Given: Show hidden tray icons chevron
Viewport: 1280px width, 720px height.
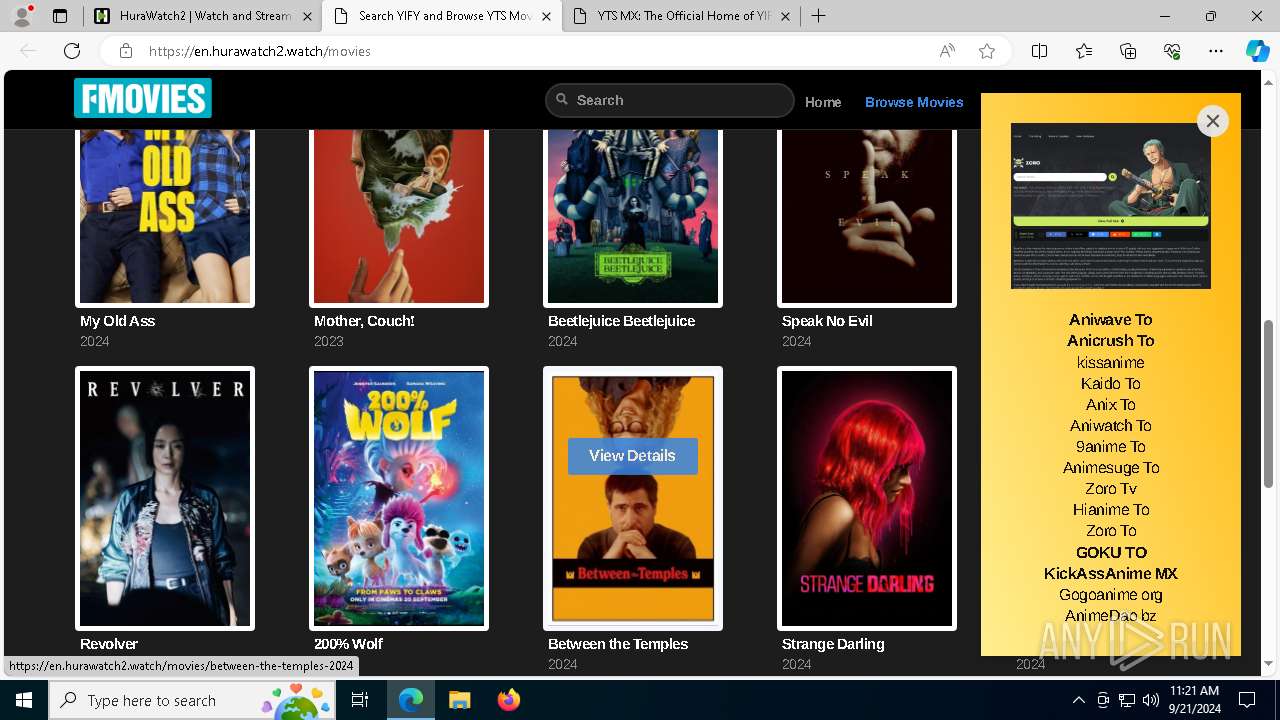Looking at the screenshot, I should (1078, 700).
